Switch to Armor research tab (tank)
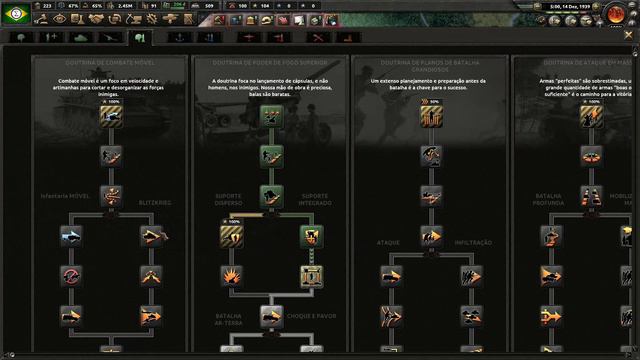The width and height of the screenshot is (640, 360). tap(80, 38)
